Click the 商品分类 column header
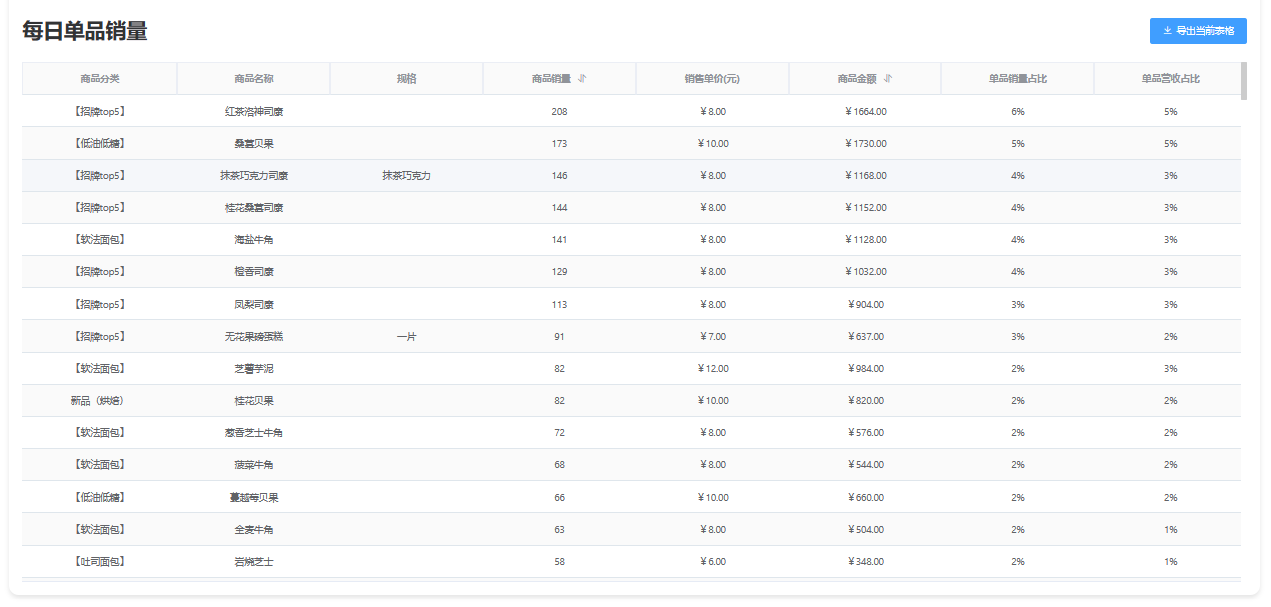The width and height of the screenshot is (1271, 607). 100,79
